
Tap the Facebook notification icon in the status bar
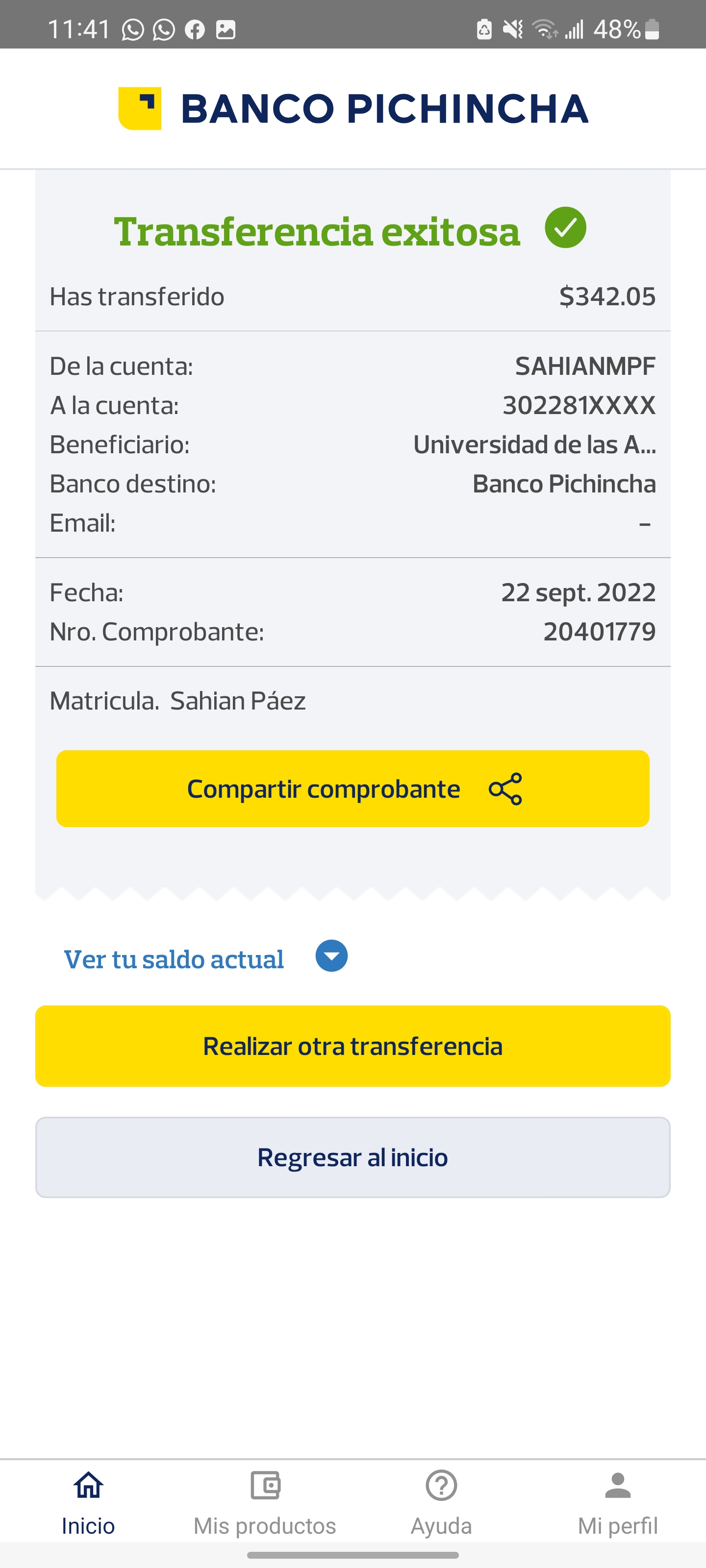pos(195,29)
